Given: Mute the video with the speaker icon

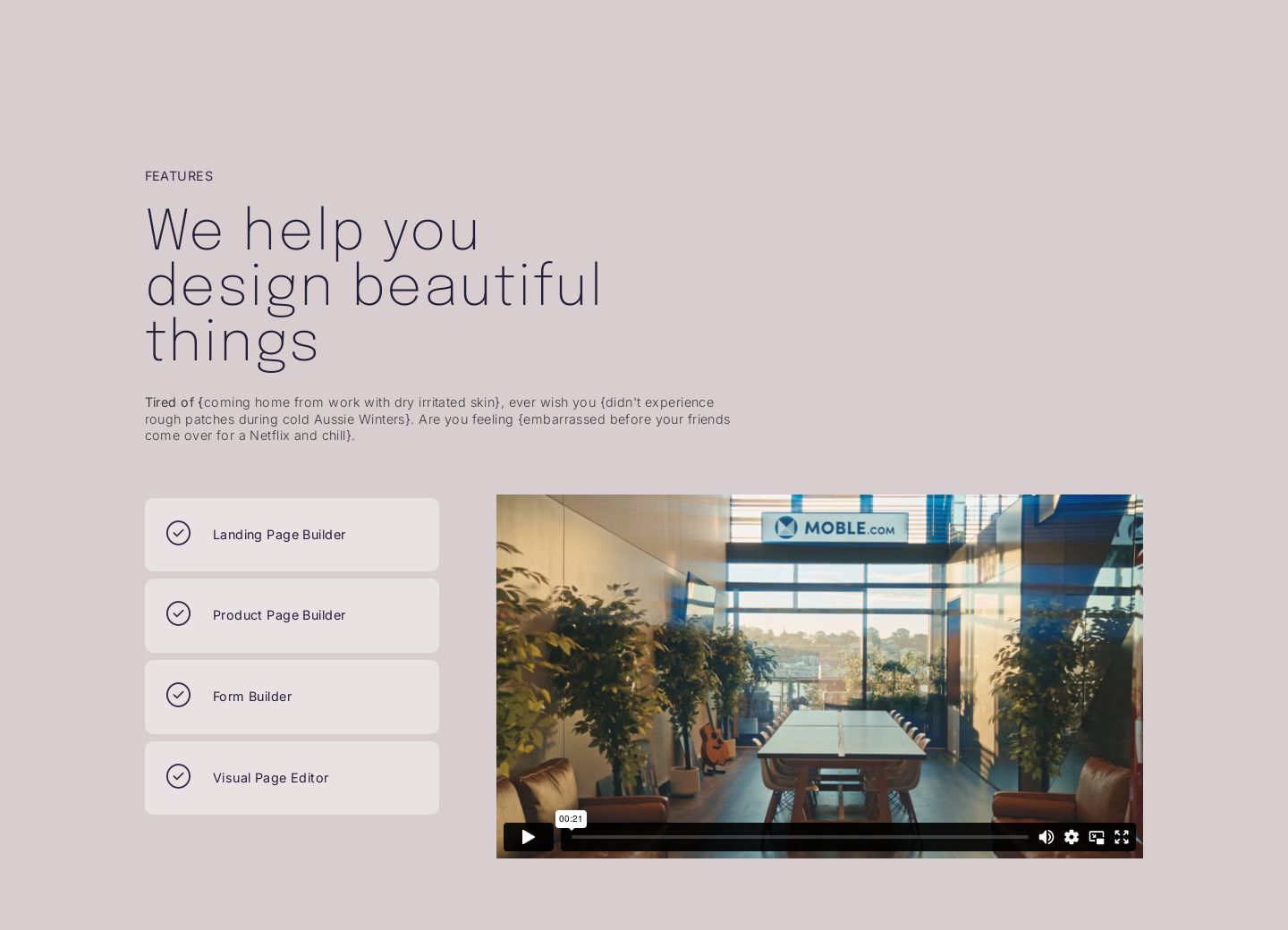Looking at the screenshot, I should coord(1046,837).
